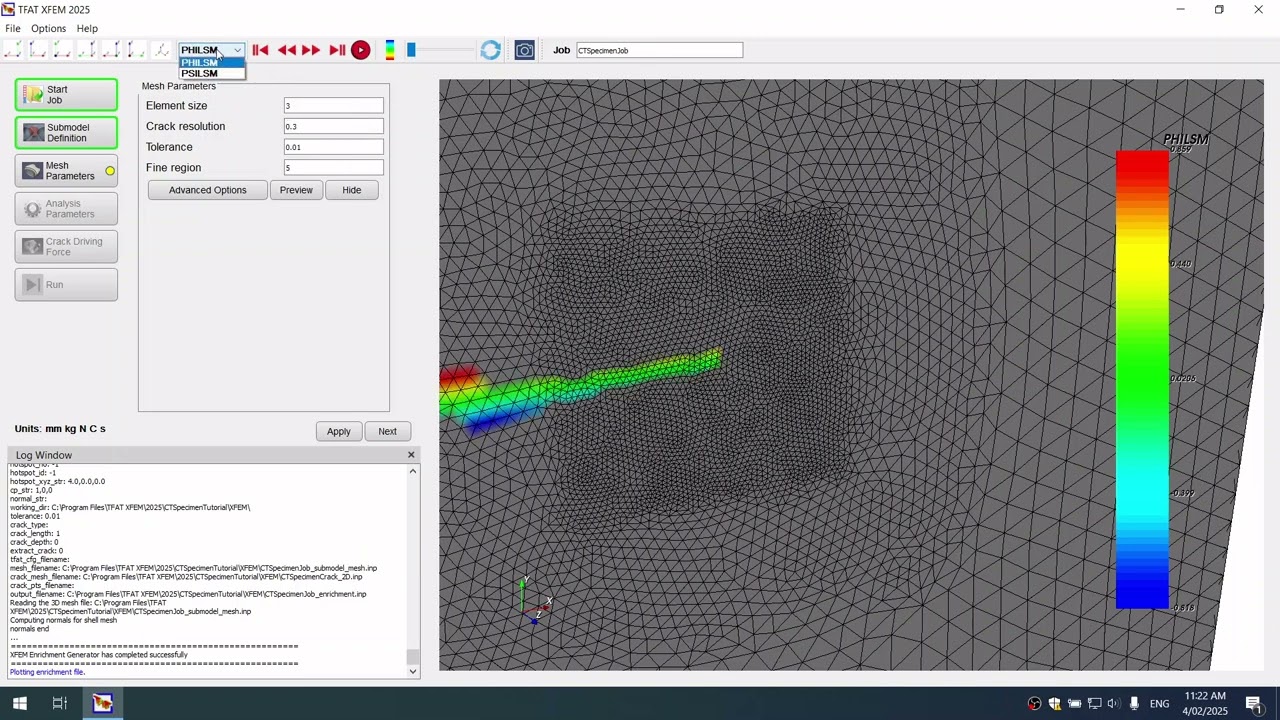Screen dimensions: 1280x720
Task: Click the 11:22 AM taskbar clock
Action: tap(1205, 703)
